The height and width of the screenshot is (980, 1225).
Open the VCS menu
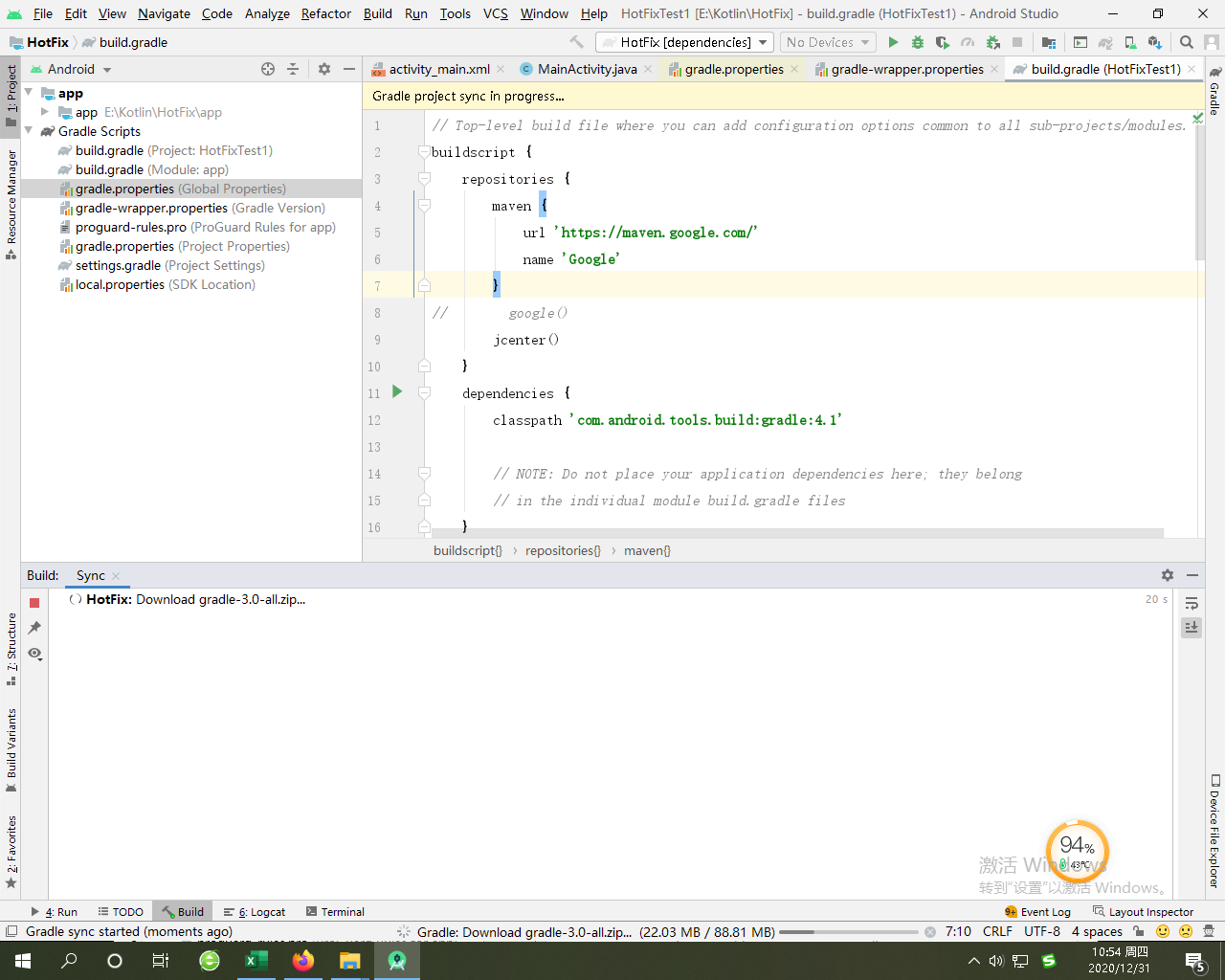coord(496,13)
